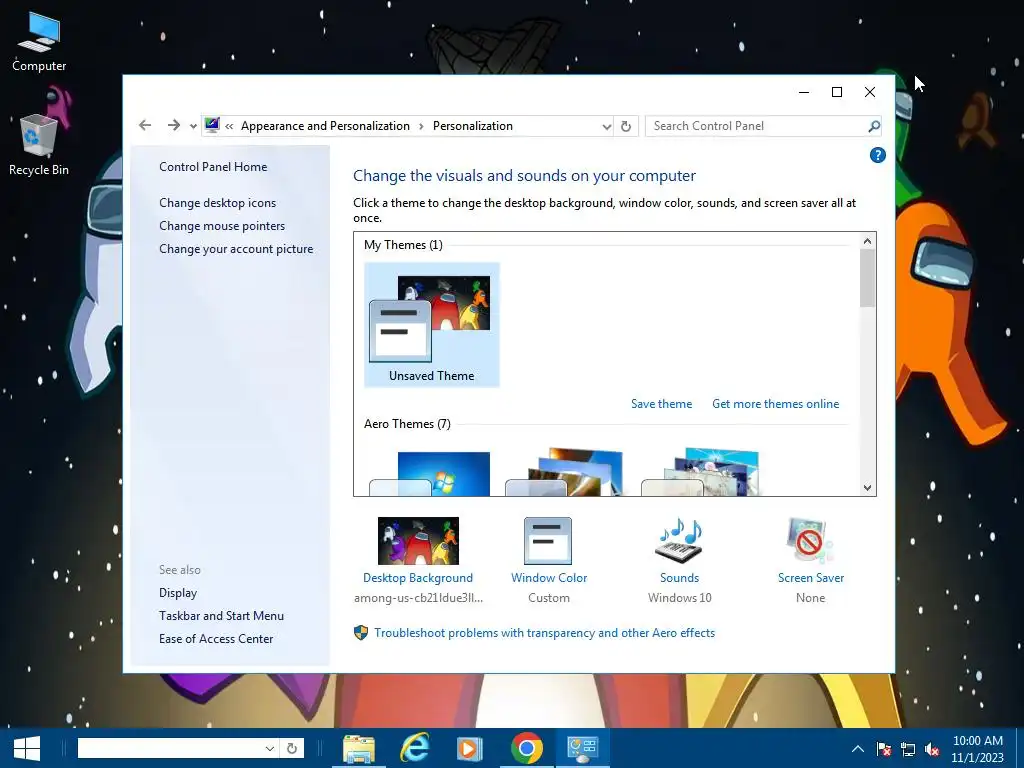Click the muted volume tray icon
Viewport: 1024px width, 768px height.
point(932,749)
